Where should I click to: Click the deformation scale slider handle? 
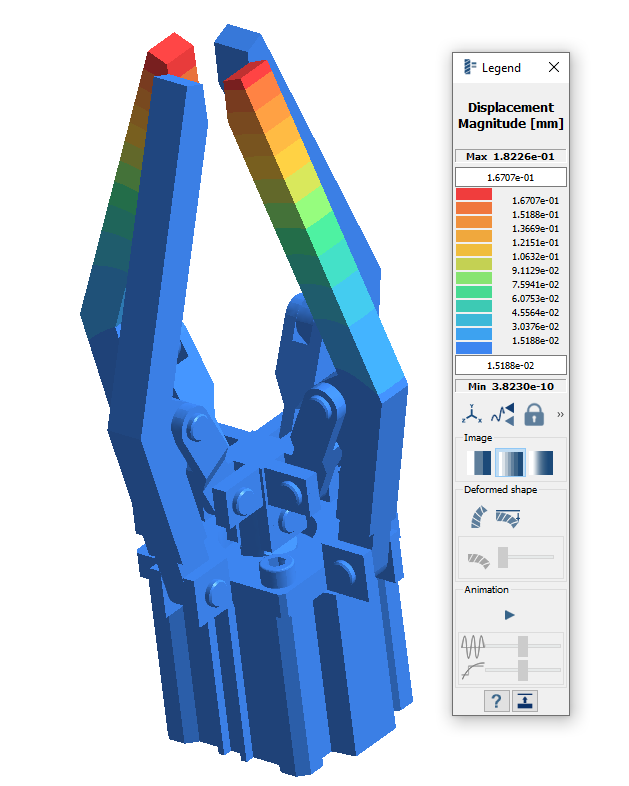tap(503, 557)
